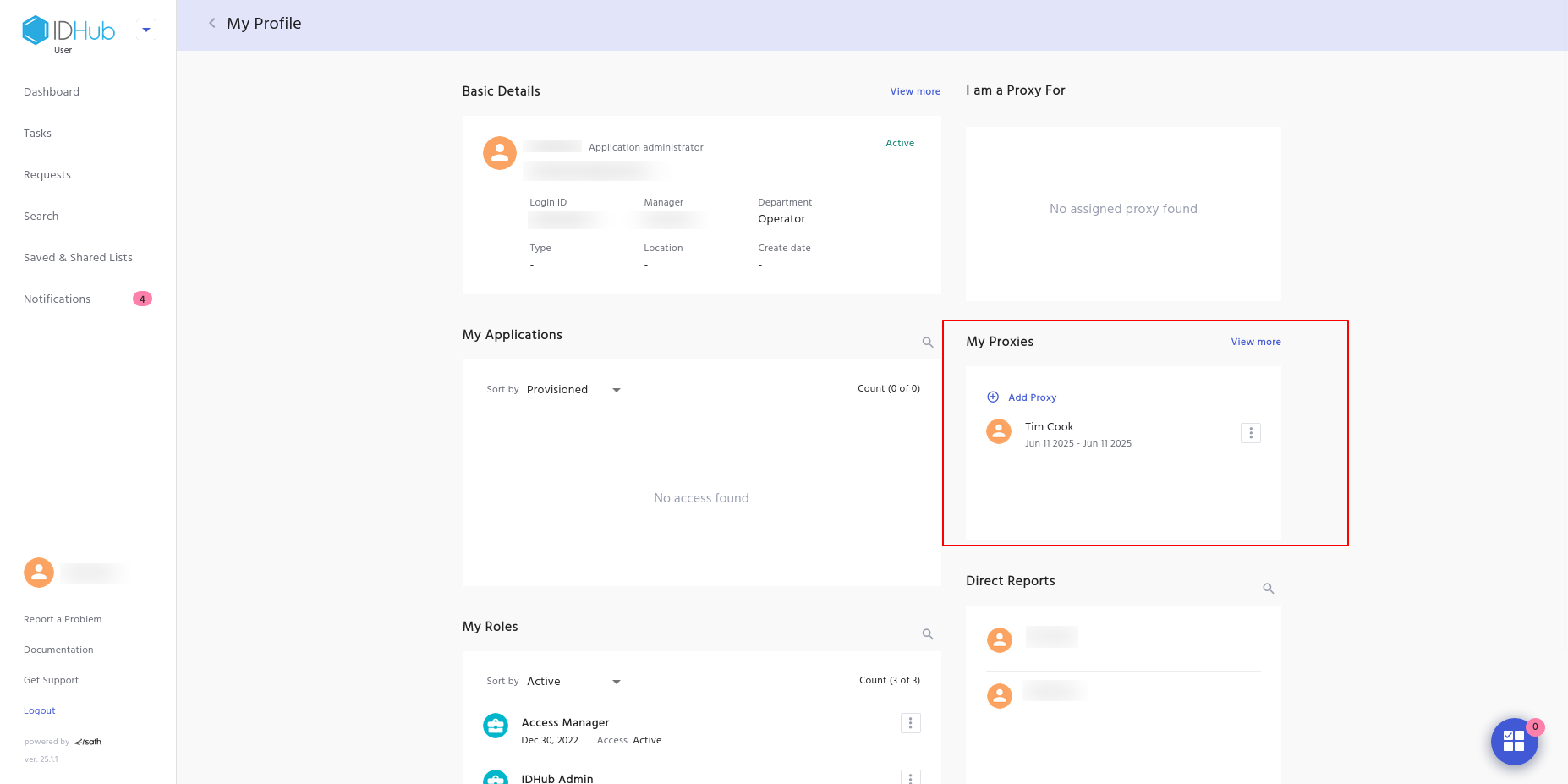The width and height of the screenshot is (1568, 784).
Task: Click the Access Manager role briefcase icon
Action: pos(496,726)
